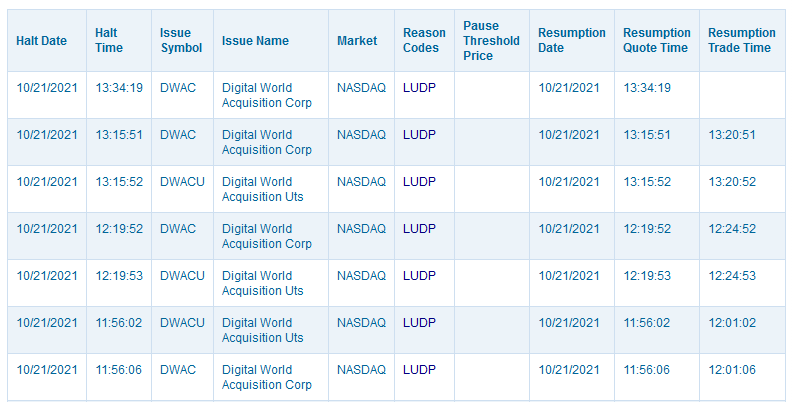Click the Pause Threshold Price column header
793x402 pixels.
(x=491, y=40)
